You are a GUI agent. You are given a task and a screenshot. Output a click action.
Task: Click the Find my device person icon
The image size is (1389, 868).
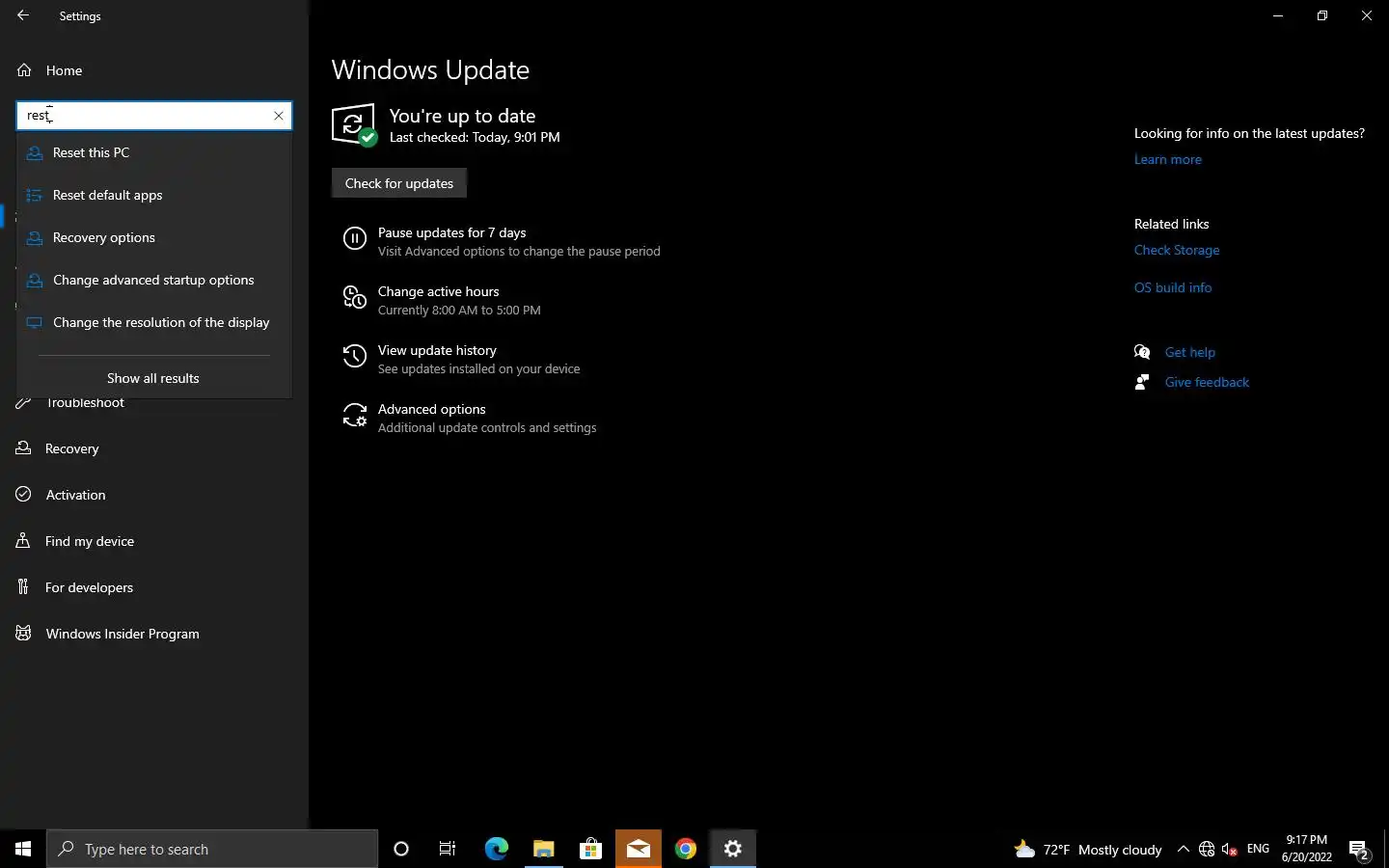click(23, 541)
